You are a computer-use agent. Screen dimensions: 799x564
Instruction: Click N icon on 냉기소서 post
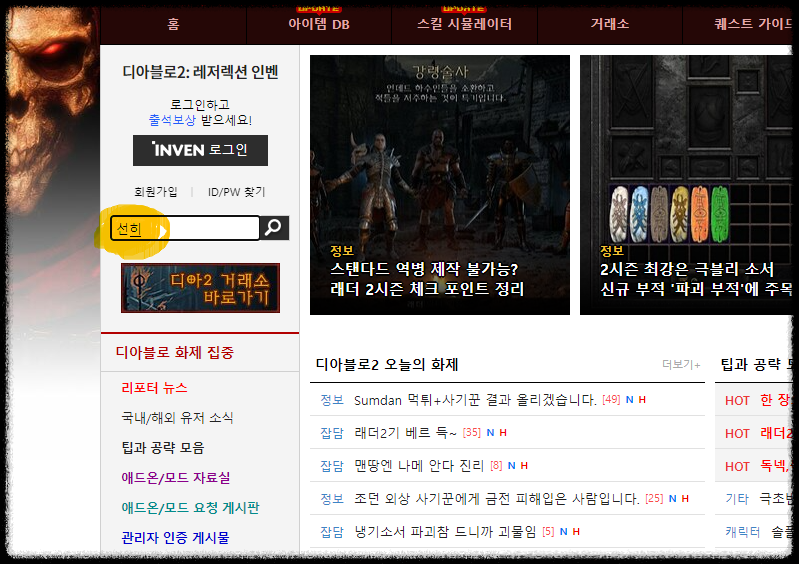click(x=564, y=531)
